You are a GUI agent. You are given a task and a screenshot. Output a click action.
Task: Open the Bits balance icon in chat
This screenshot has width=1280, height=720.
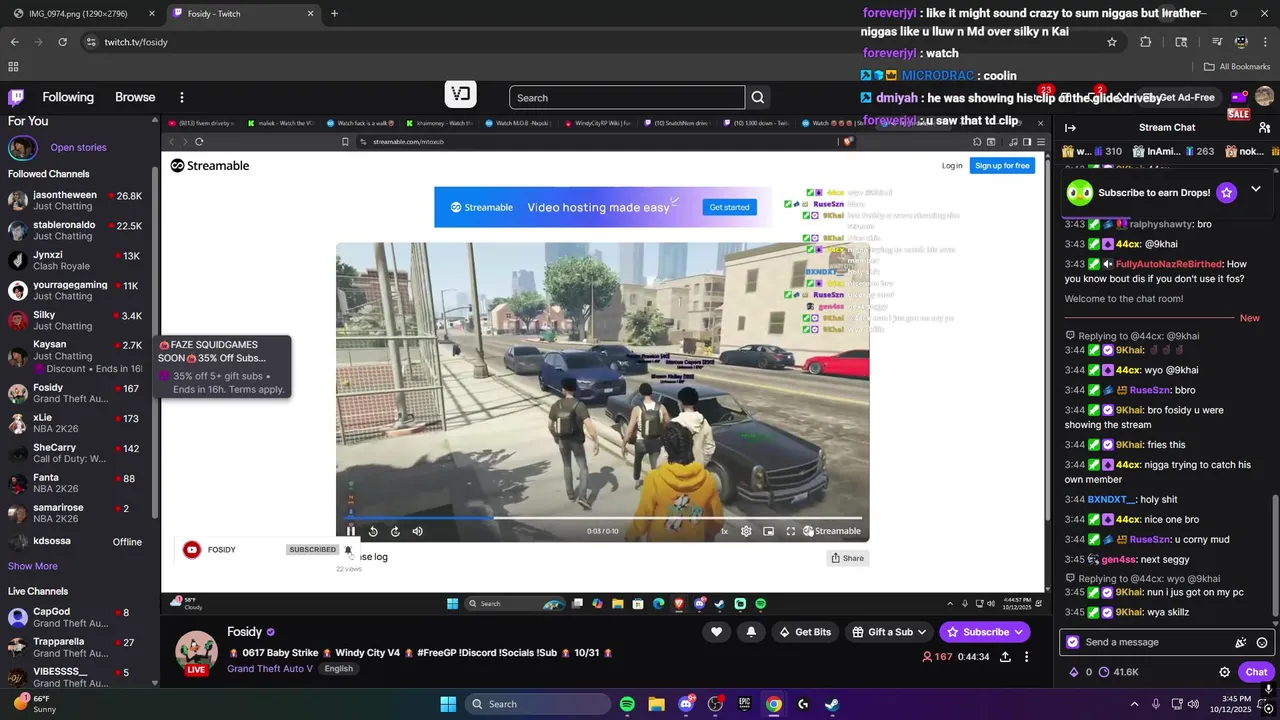(1073, 672)
